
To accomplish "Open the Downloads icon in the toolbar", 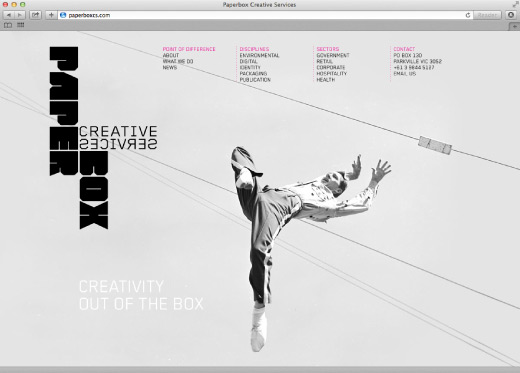I will [511, 15].
